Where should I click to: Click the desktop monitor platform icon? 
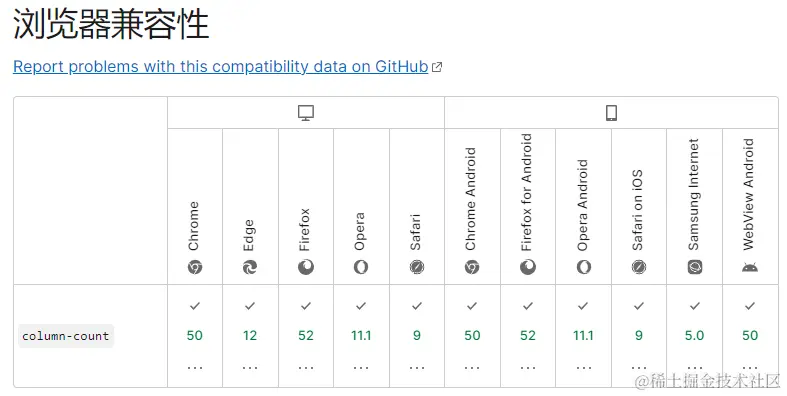click(x=306, y=113)
